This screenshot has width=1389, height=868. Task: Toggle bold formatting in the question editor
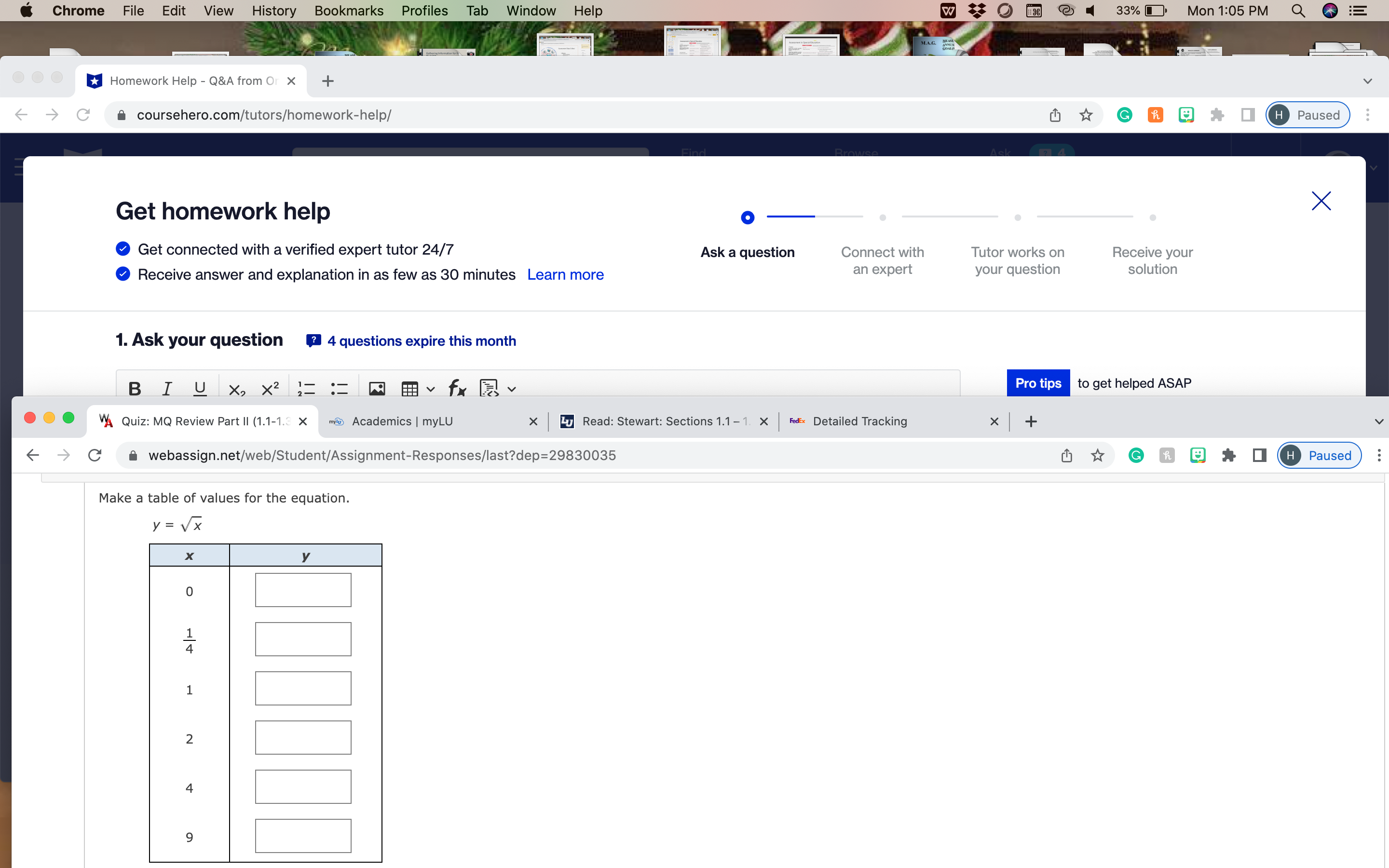pos(134,389)
